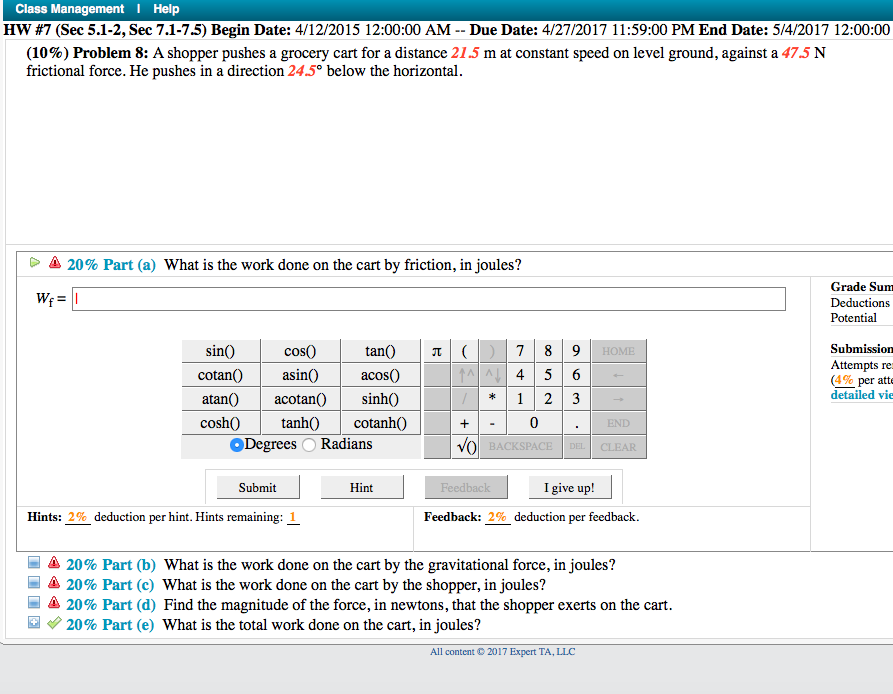Click the green play arrow beside Part (a)
Viewport: 893px width, 694px height.
point(34,264)
